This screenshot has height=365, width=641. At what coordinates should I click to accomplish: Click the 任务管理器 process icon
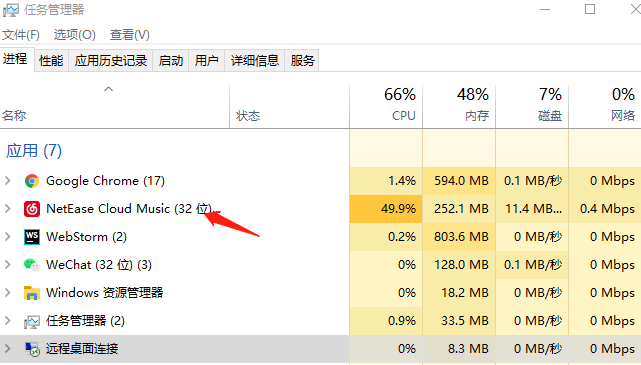(x=31, y=322)
